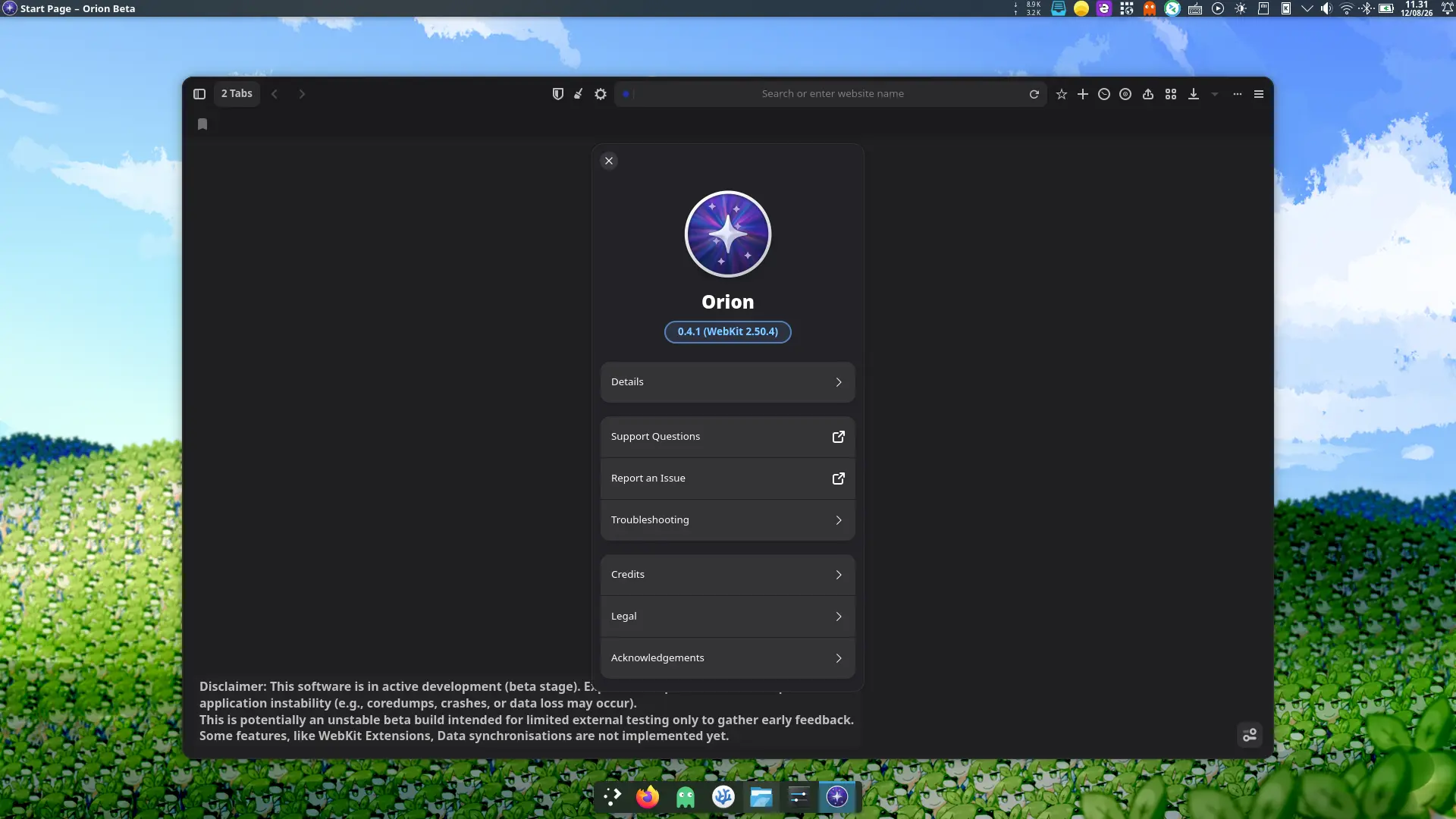The image size is (1456, 819).
Task: Expand the Credits row
Action: click(728, 575)
